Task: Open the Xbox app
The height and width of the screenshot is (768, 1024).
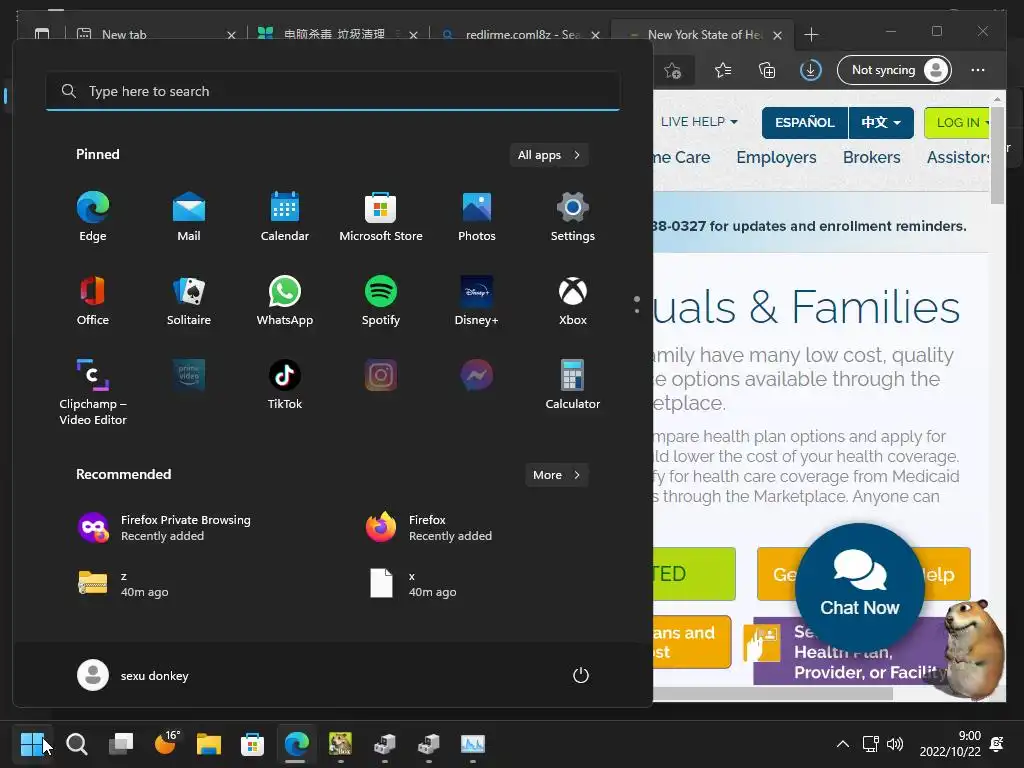Action: click(x=573, y=301)
